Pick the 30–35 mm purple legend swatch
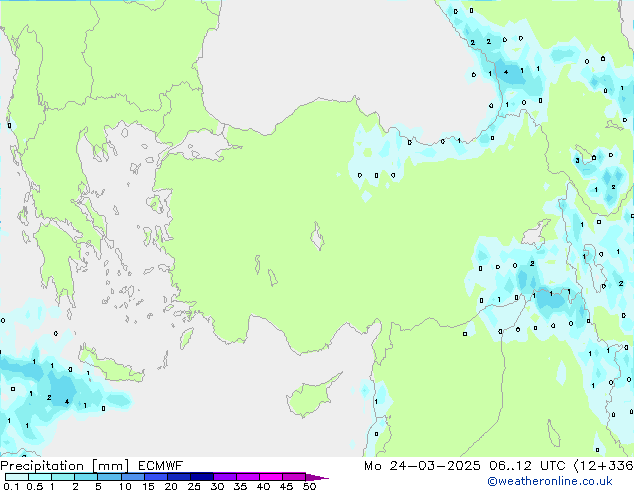Screen dimensions: 634x490 pyautogui.click(x=225, y=477)
